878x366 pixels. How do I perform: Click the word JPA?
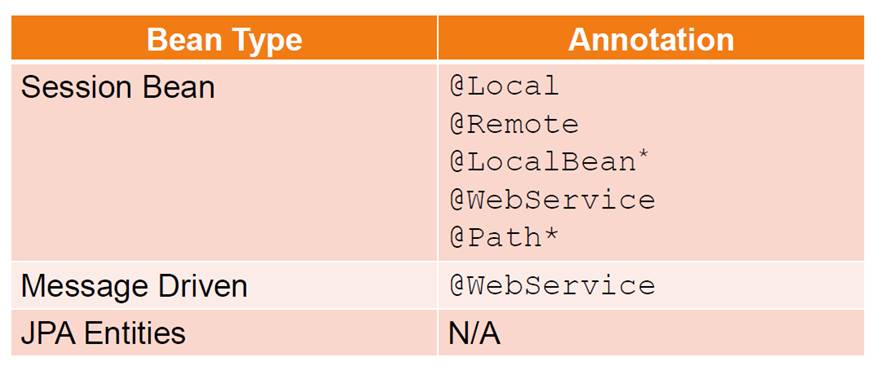49,334
